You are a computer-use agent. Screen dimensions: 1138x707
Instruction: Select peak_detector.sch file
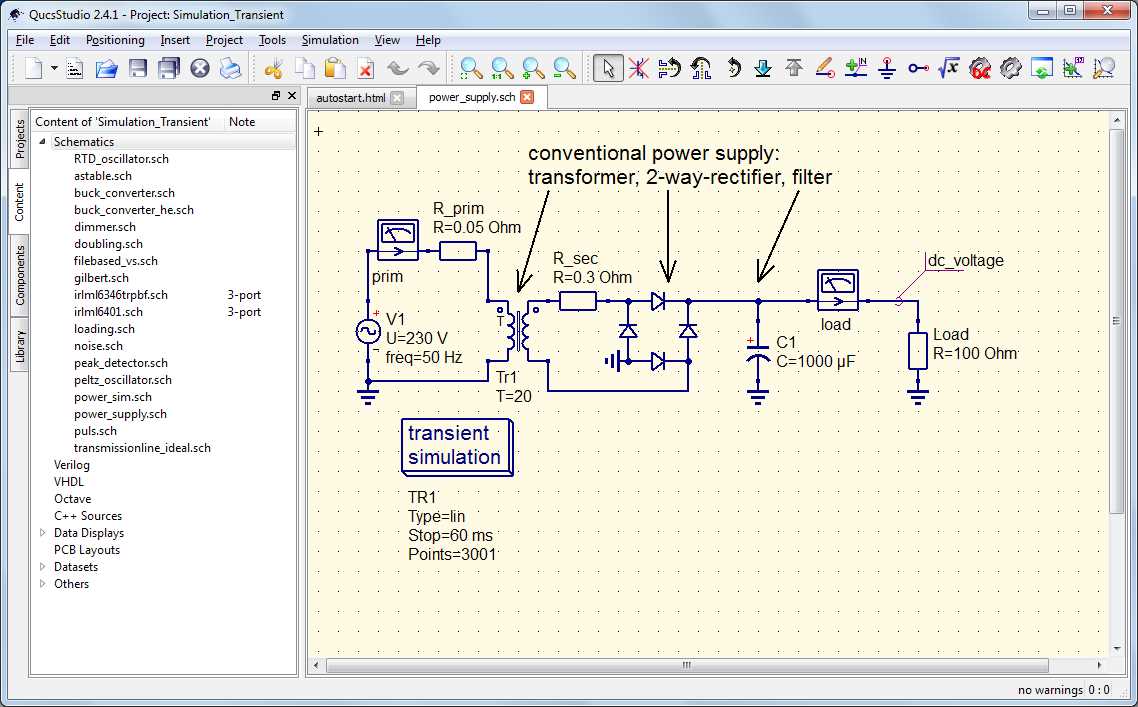120,363
